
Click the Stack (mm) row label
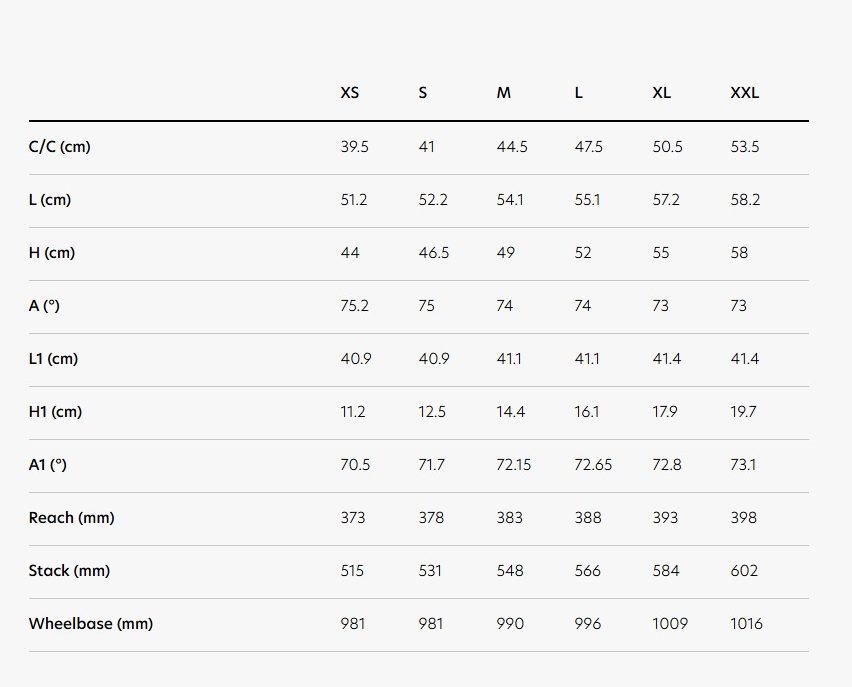coord(70,571)
